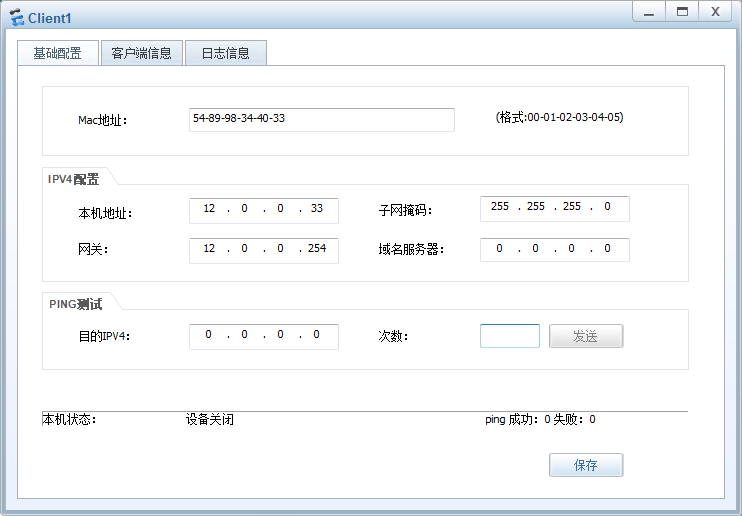
Task: Minimize the Client1 window
Action: (649, 12)
